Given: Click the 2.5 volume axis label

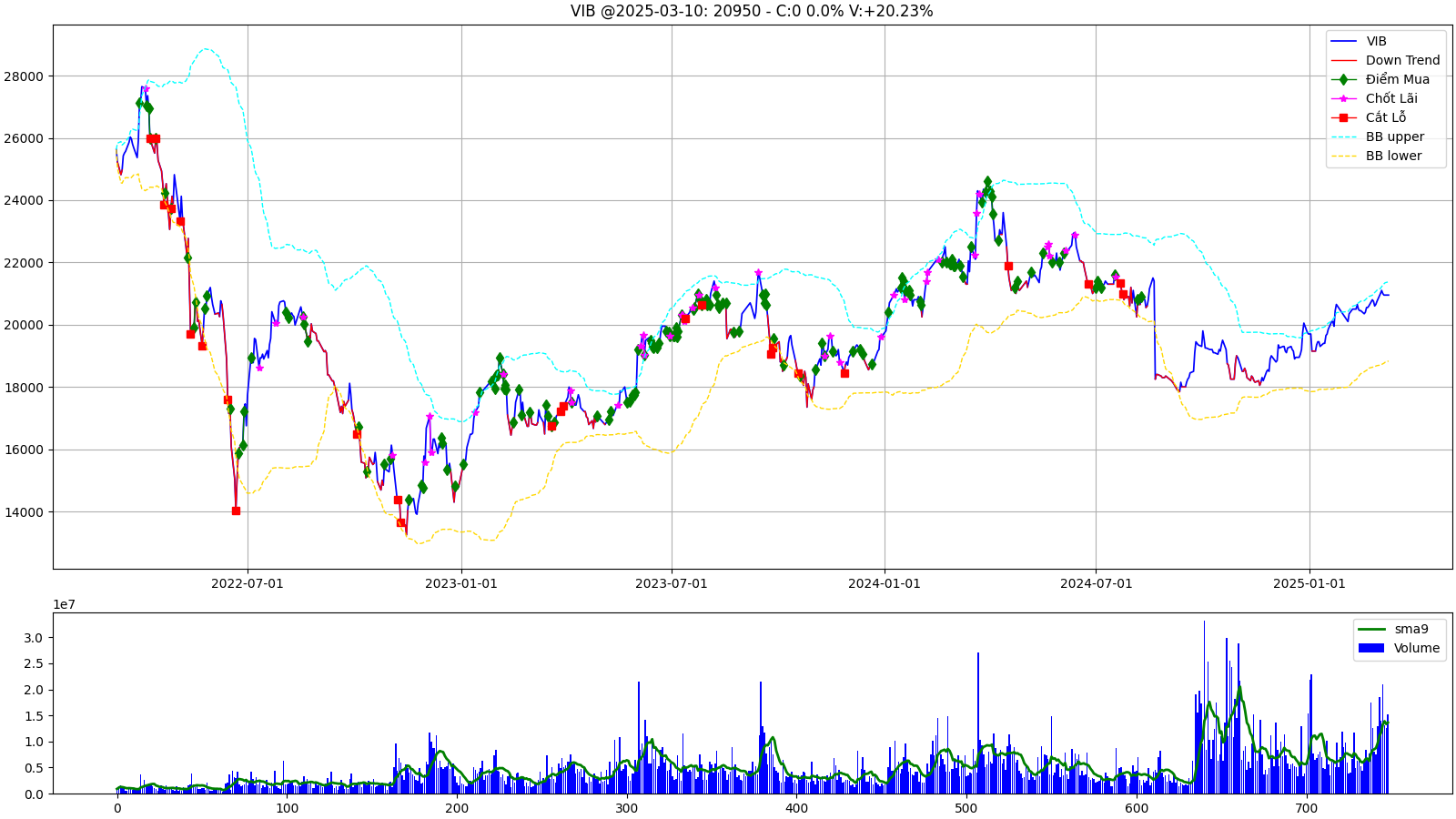Looking at the screenshot, I should coord(34,664).
